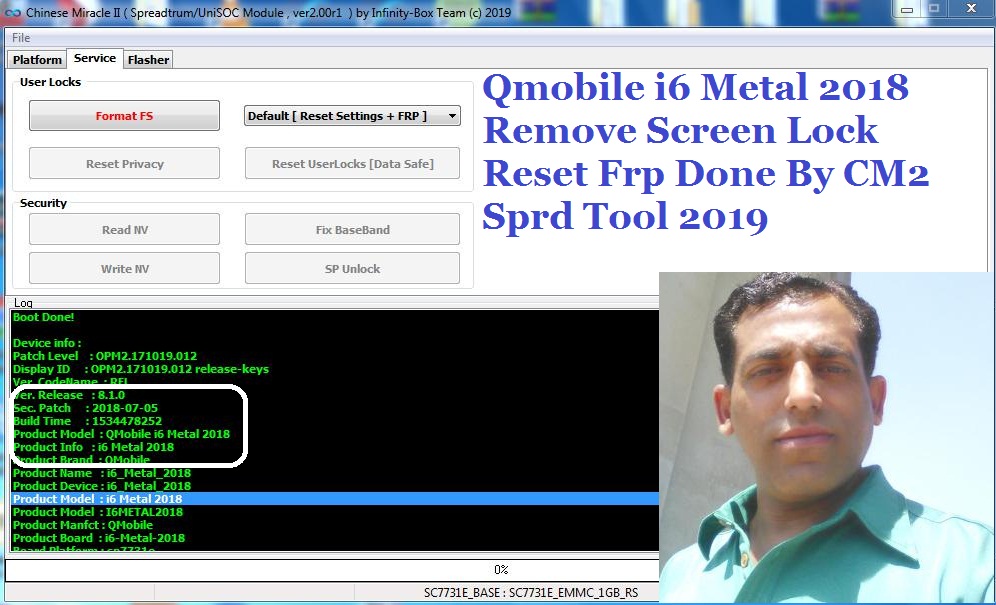Click log line Product Board : i6-Metal-2018
The height and width of the screenshot is (605, 996).
pyautogui.click(x=98, y=538)
